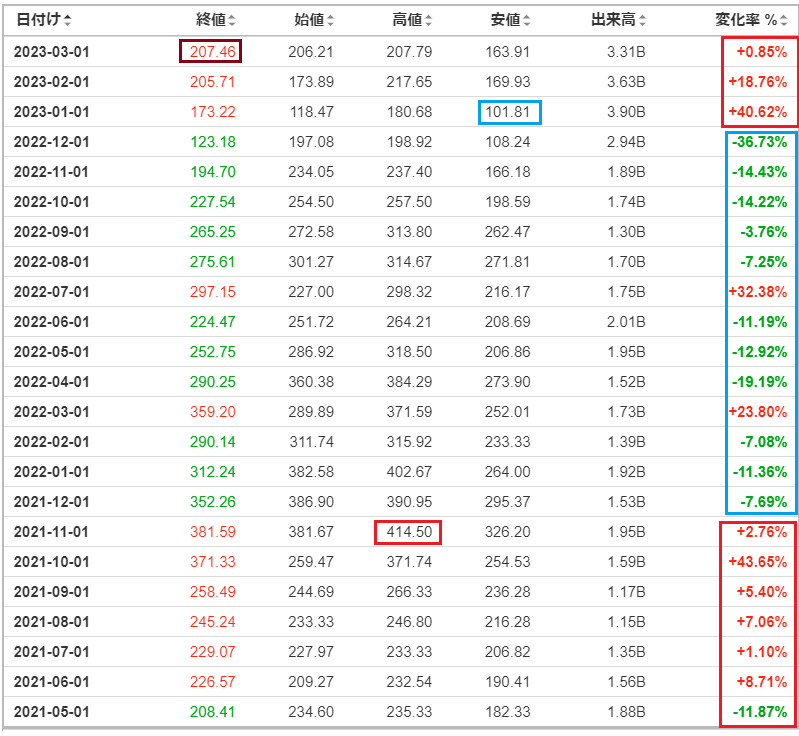Select opening value 259.47

[311, 562]
